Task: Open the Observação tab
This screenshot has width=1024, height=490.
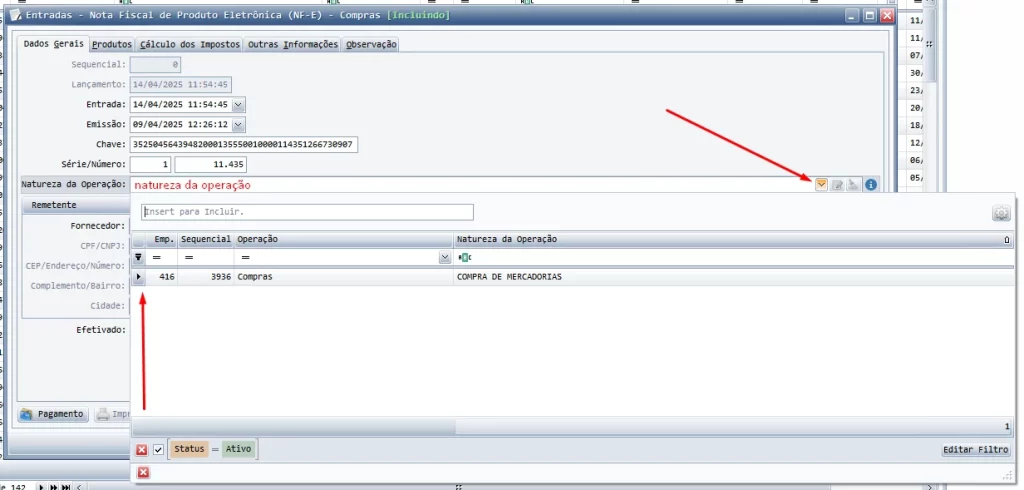Action: point(371,44)
